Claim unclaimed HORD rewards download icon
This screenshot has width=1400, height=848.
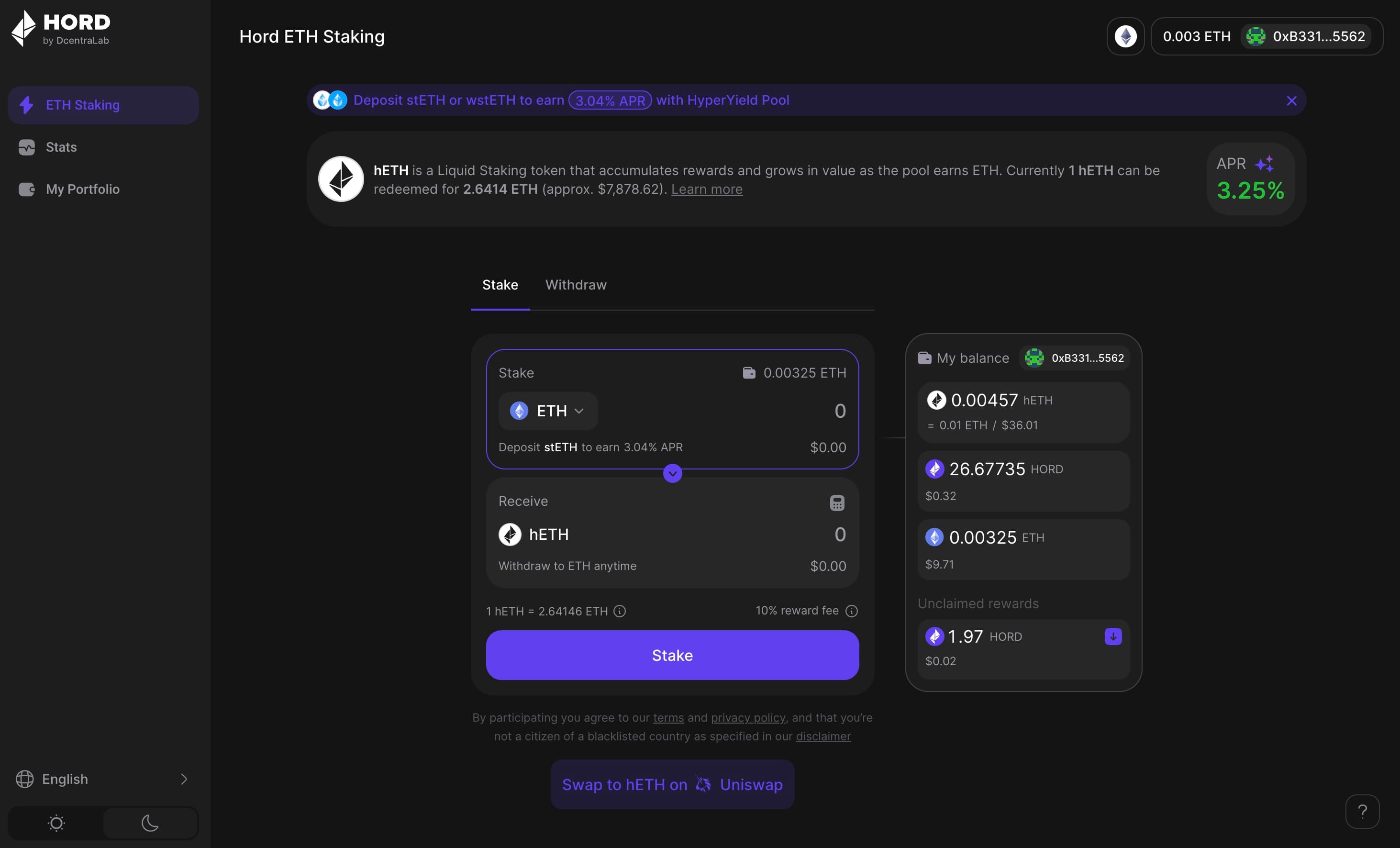click(x=1112, y=636)
